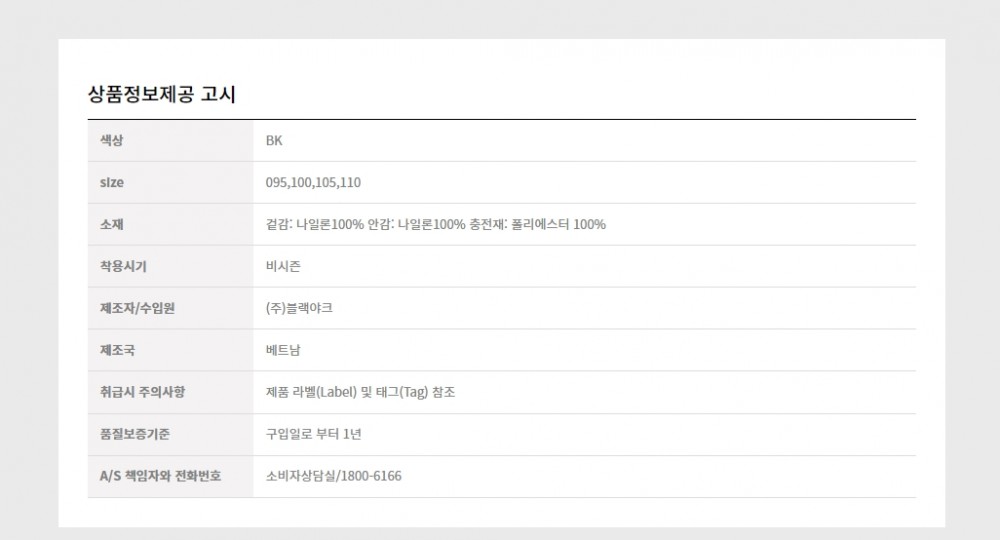The width and height of the screenshot is (1000, 540).
Task: Select the size row label
Action: click(x=112, y=182)
